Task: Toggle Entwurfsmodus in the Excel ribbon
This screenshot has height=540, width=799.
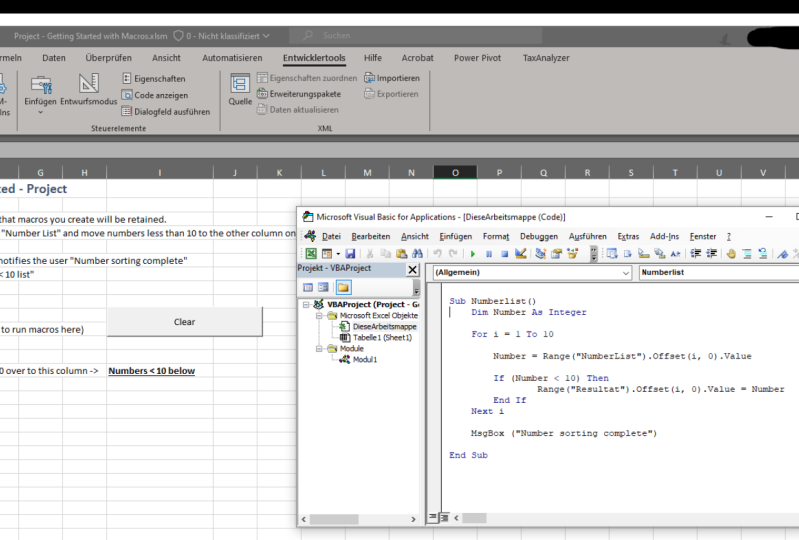Action: tap(89, 89)
